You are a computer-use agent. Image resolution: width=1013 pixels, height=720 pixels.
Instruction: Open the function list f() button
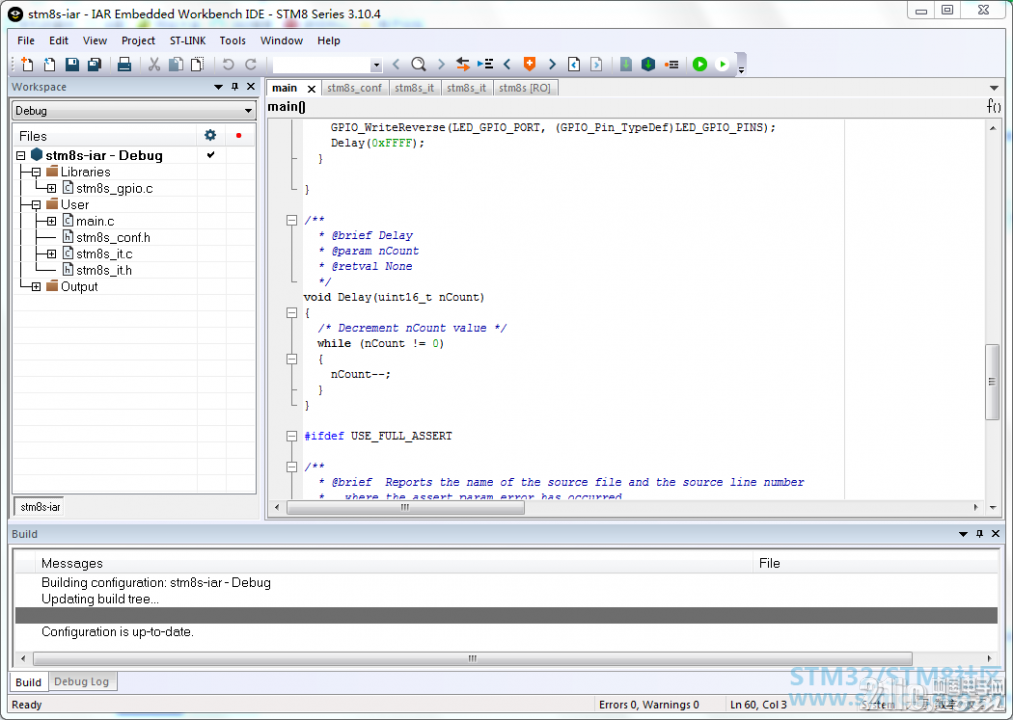tap(994, 106)
